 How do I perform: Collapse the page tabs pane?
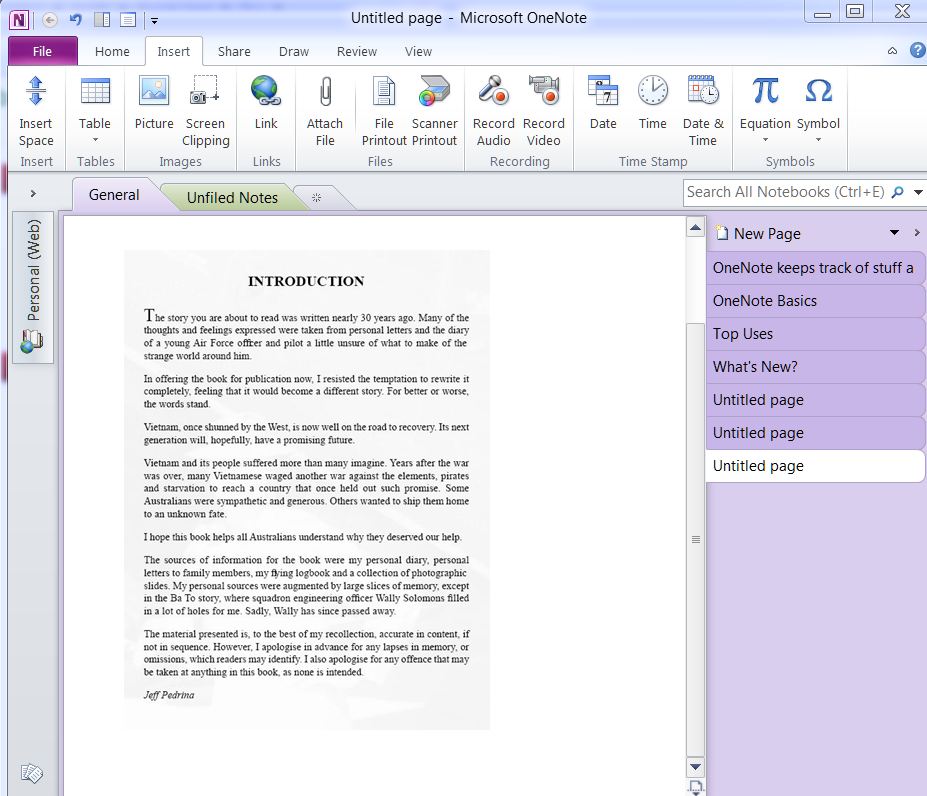tap(917, 232)
